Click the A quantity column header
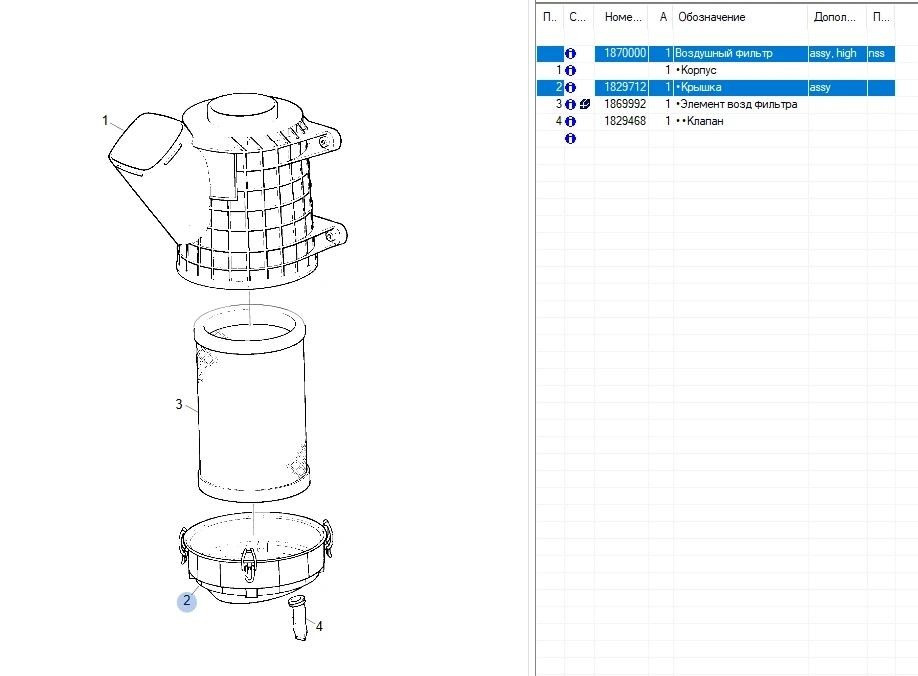This screenshot has height=676, width=918. pyautogui.click(x=662, y=17)
